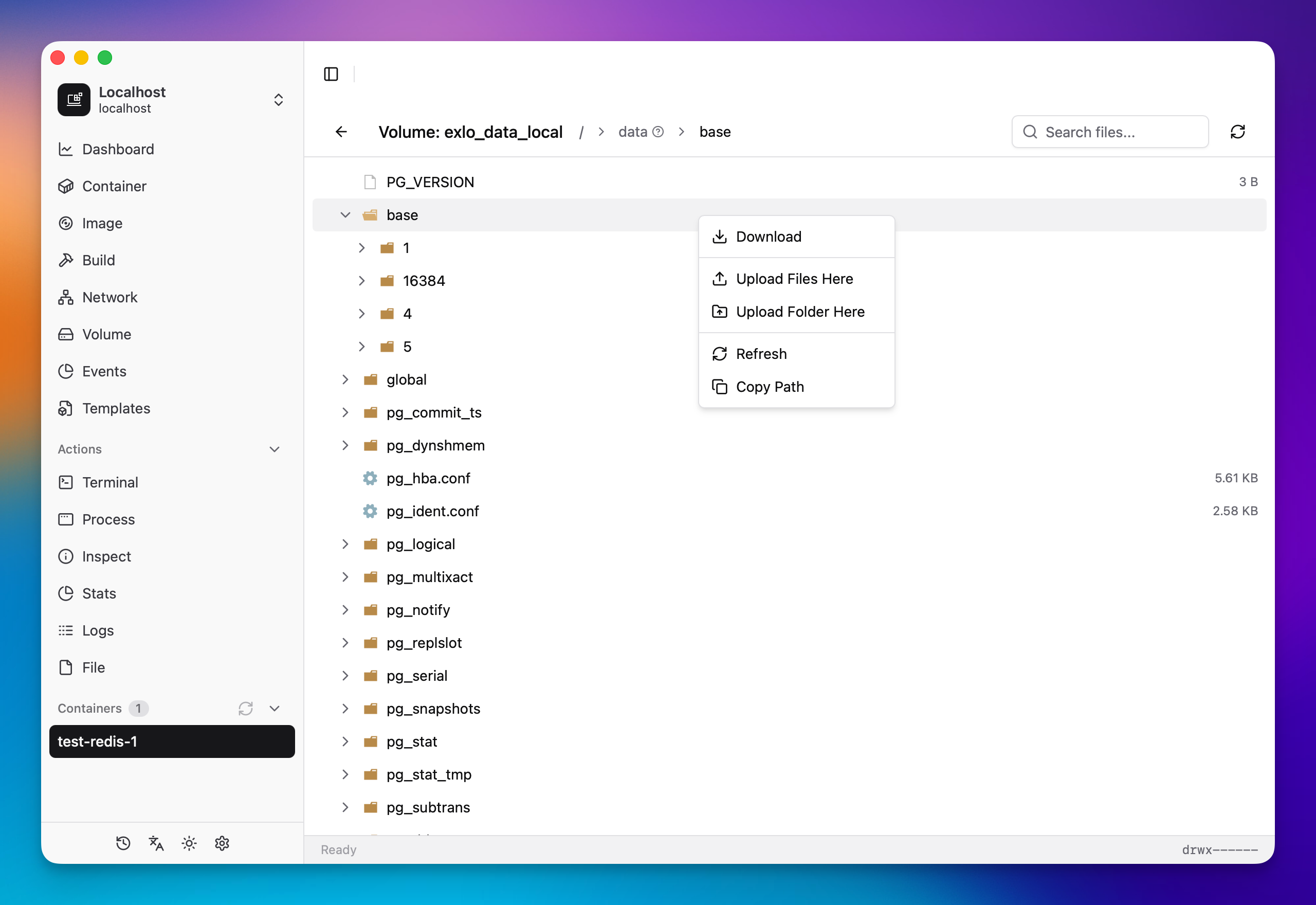
Task: Open the Dashboard from the sidebar
Action: click(x=118, y=149)
